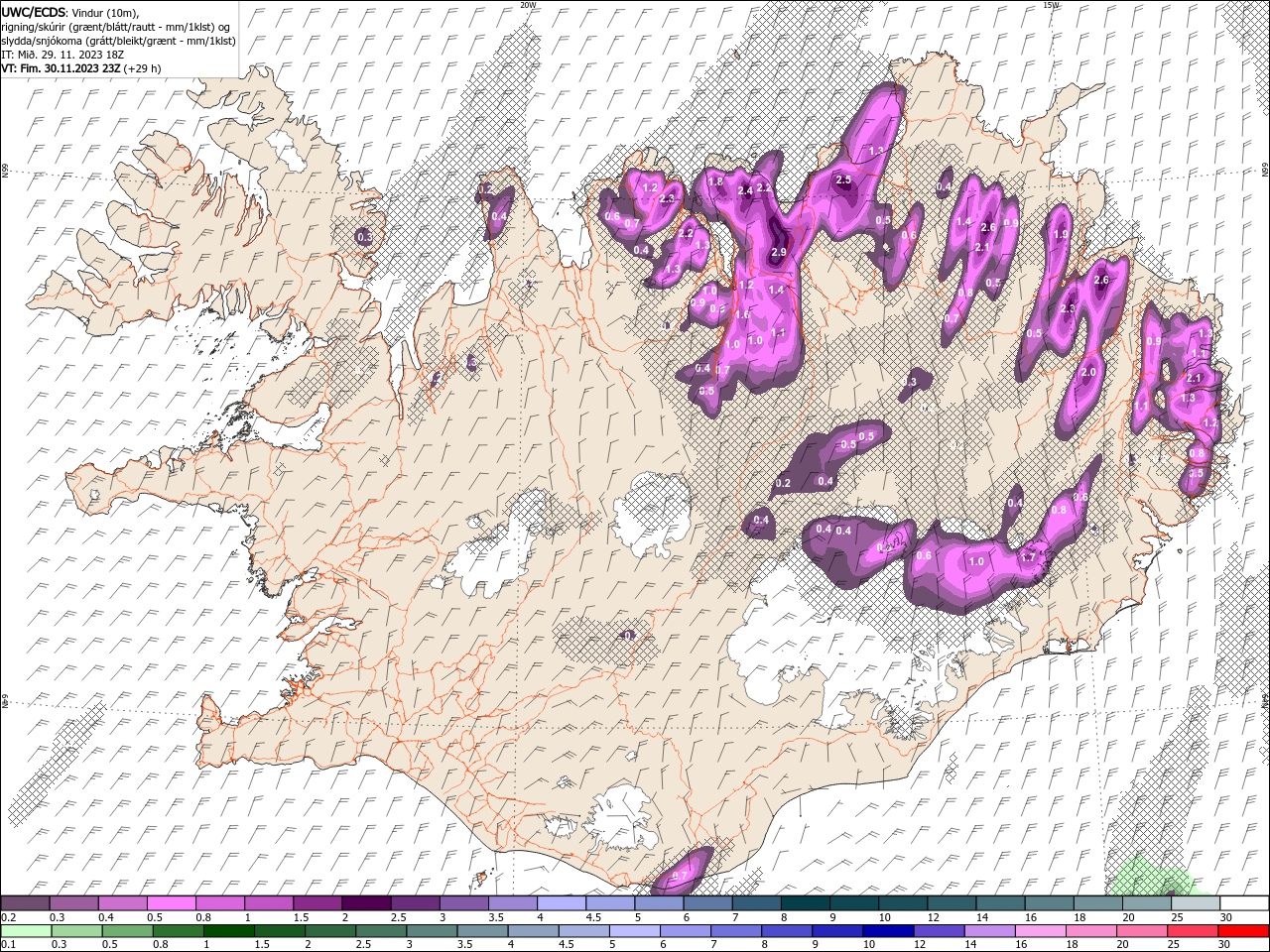Click the pale green 0.1 swatch, lower legend
The image size is (1270, 952).
26,931
